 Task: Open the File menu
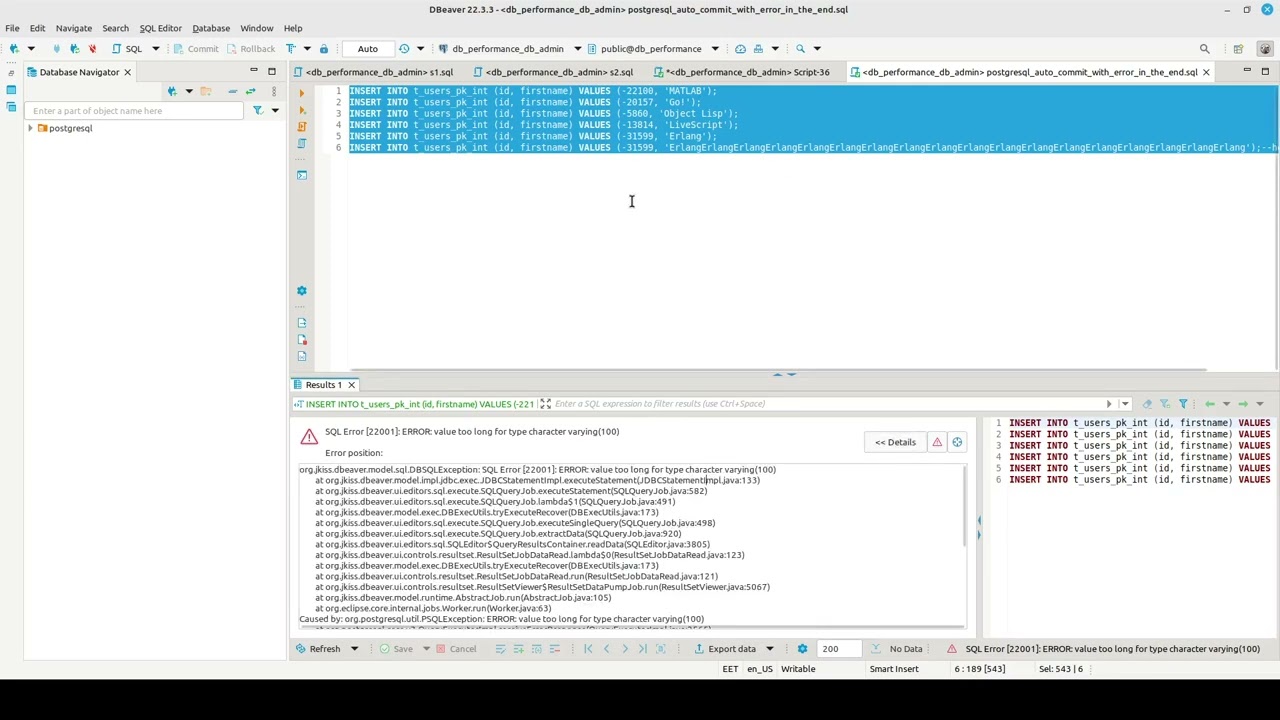(12, 28)
